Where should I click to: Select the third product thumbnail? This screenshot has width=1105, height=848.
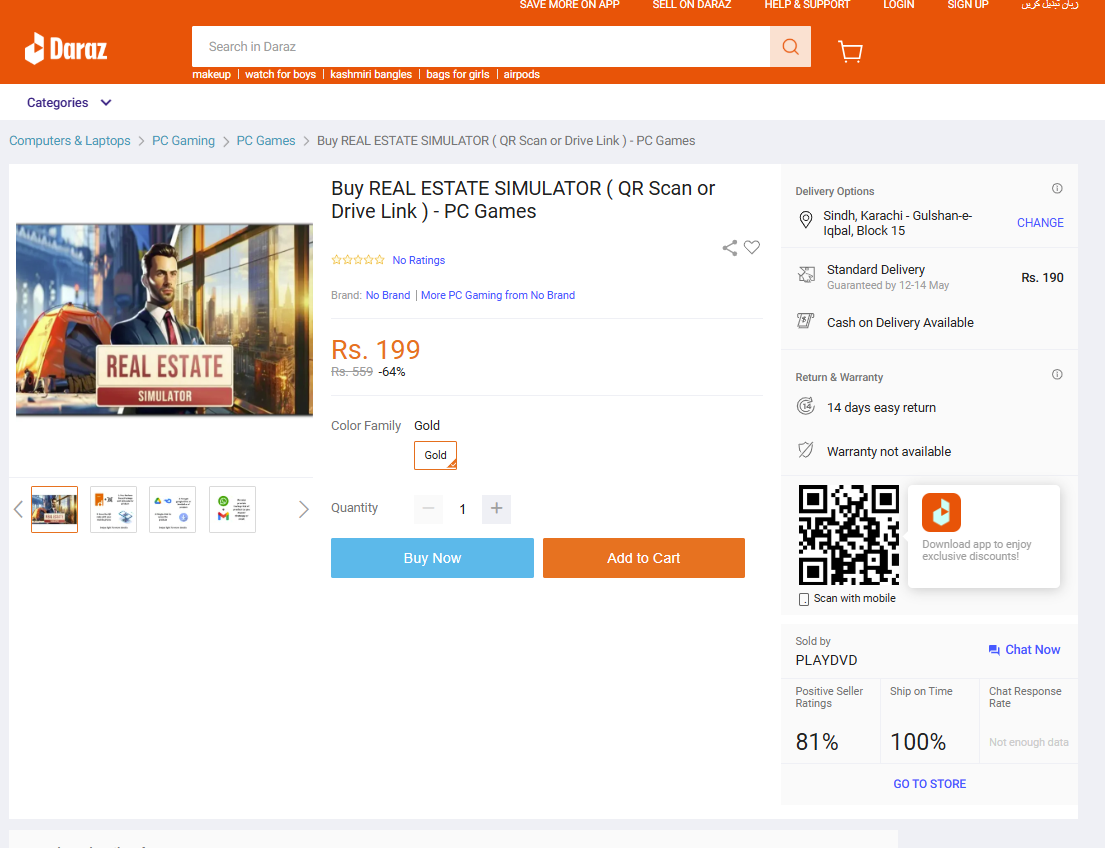pos(173,509)
